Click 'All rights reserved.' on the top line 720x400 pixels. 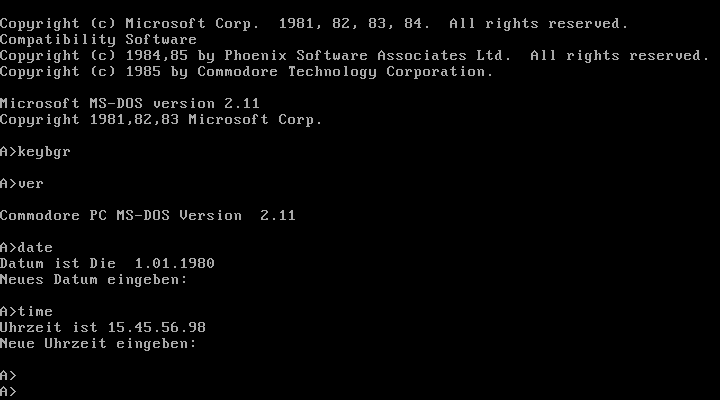(x=539, y=23)
